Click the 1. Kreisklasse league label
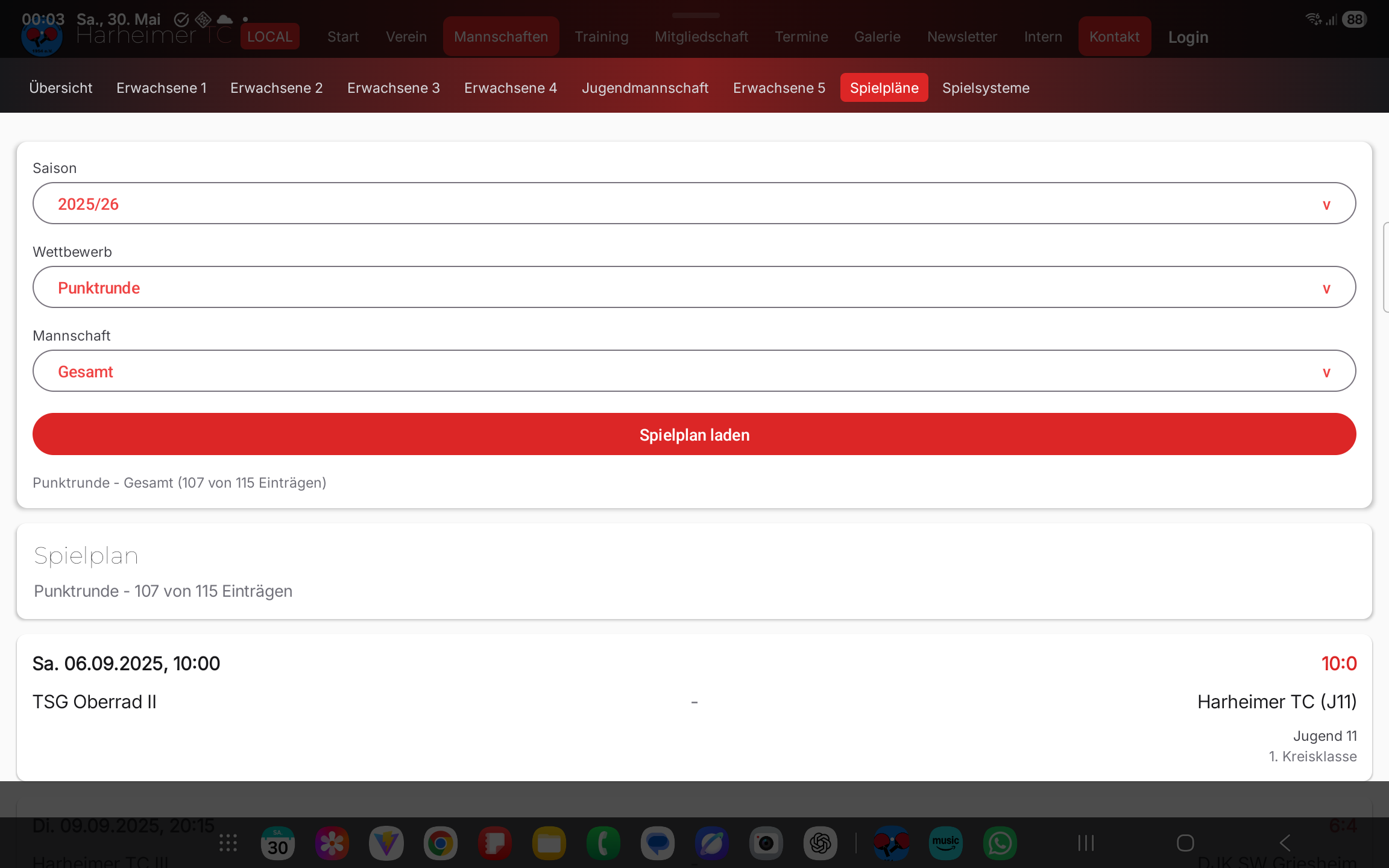Viewport: 1389px width, 868px height. tap(1313, 756)
